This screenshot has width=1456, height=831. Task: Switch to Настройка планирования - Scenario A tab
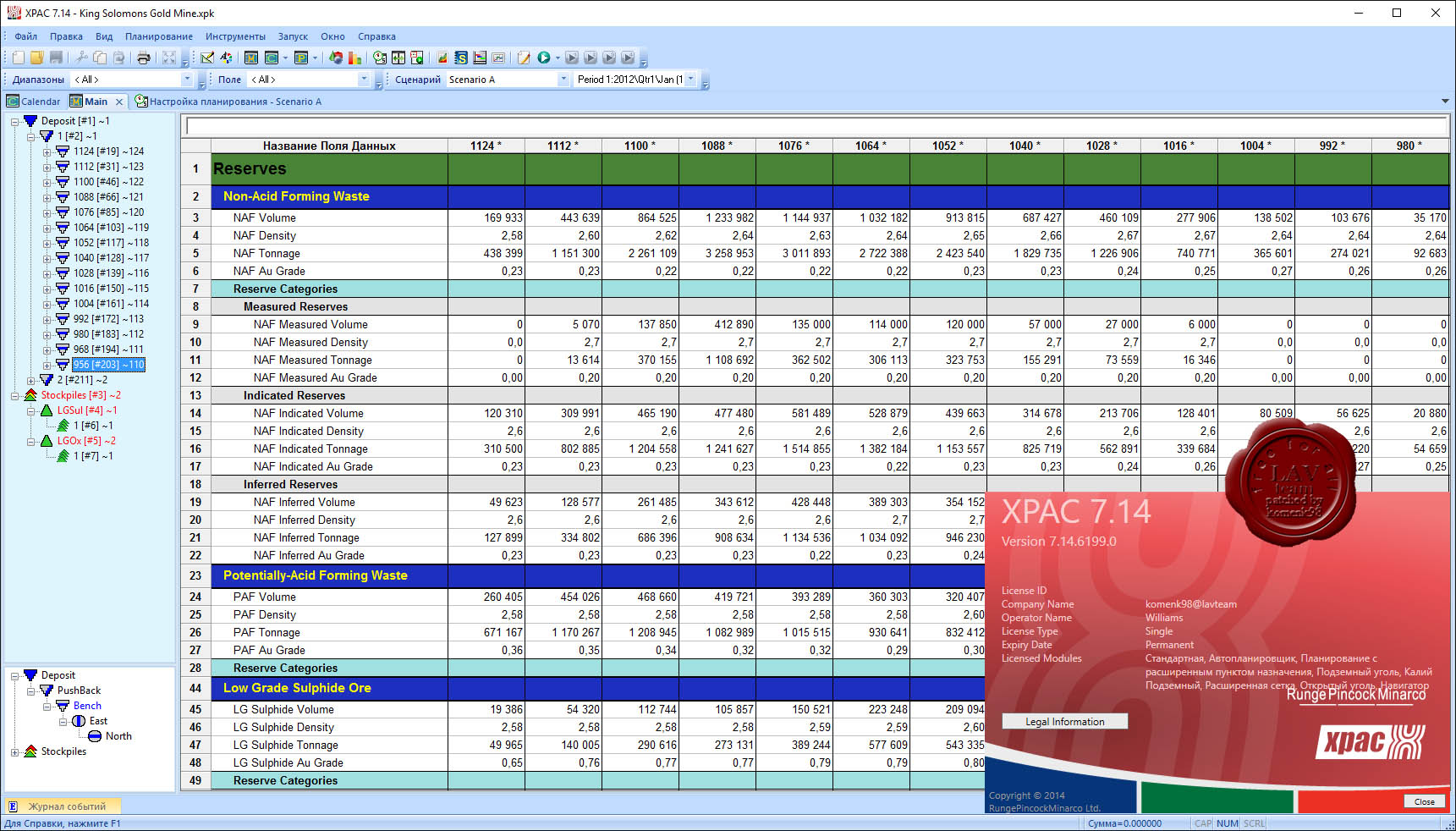point(228,102)
